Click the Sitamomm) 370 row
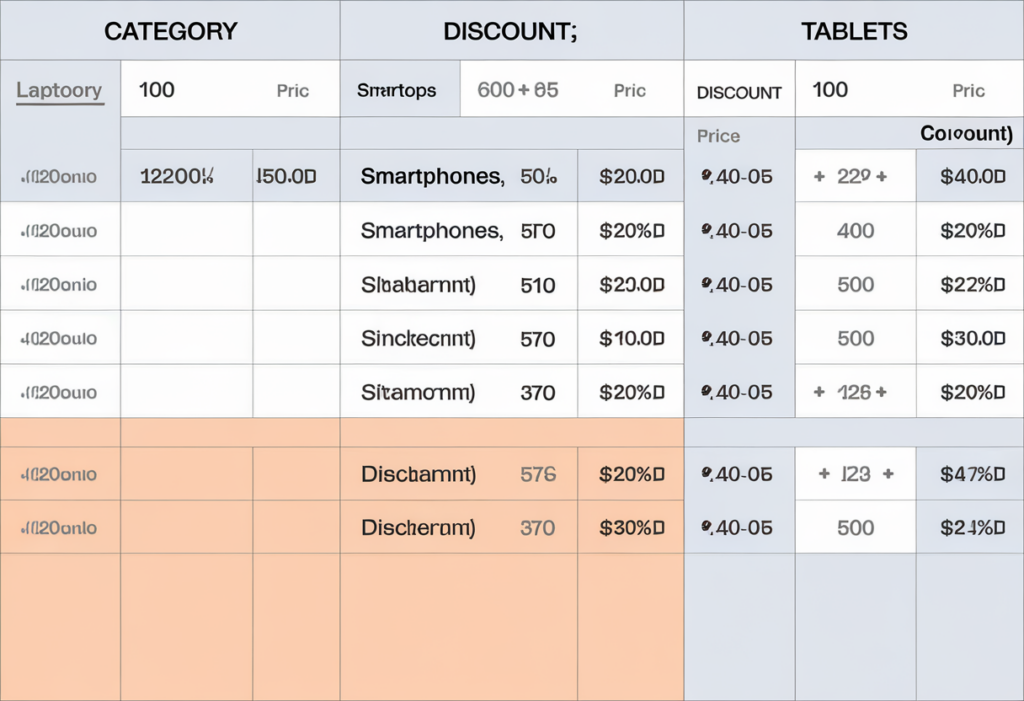The width and height of the screenshot is (1024, 701). pyautogui.click(x=457, y=393)
